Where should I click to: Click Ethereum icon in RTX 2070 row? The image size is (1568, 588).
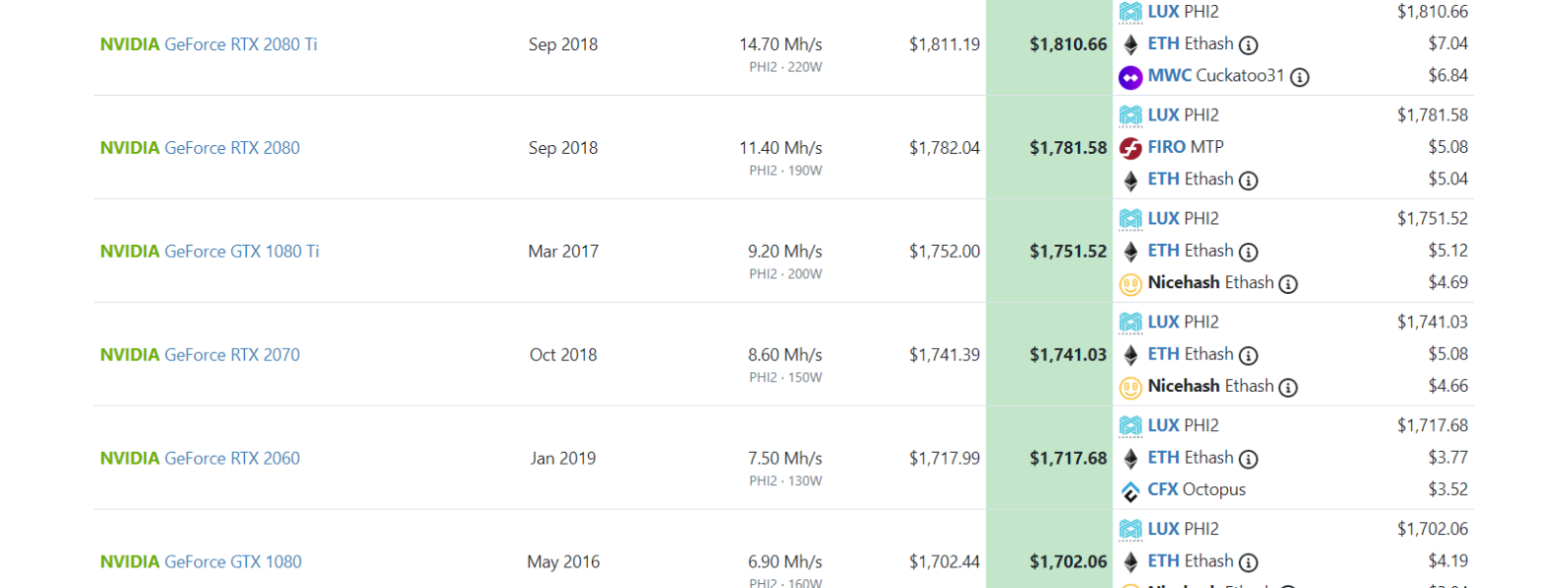(1130, 355)
